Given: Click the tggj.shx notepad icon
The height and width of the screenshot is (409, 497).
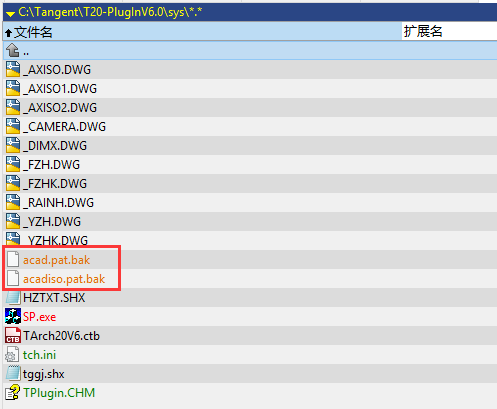Looking at the screenshot, I should 13,373.
